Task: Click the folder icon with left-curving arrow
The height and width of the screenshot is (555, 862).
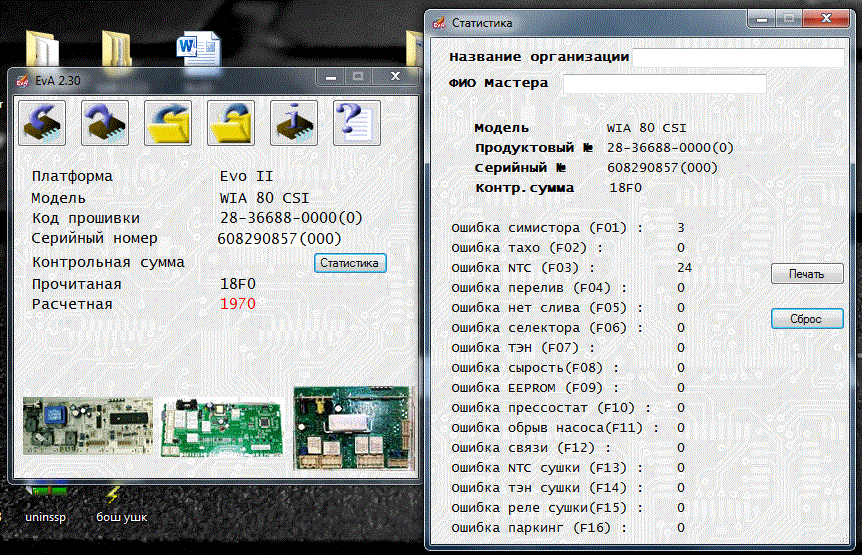Action: (231, 123)
